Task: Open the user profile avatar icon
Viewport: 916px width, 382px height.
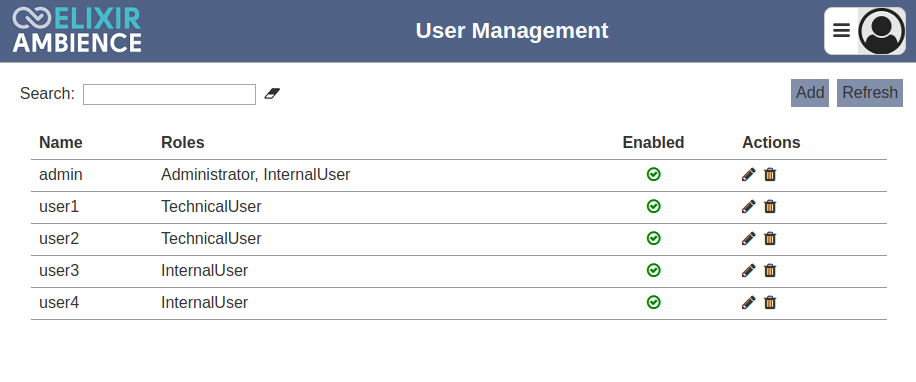Action: pyautogui.click(x=882, y=31)
